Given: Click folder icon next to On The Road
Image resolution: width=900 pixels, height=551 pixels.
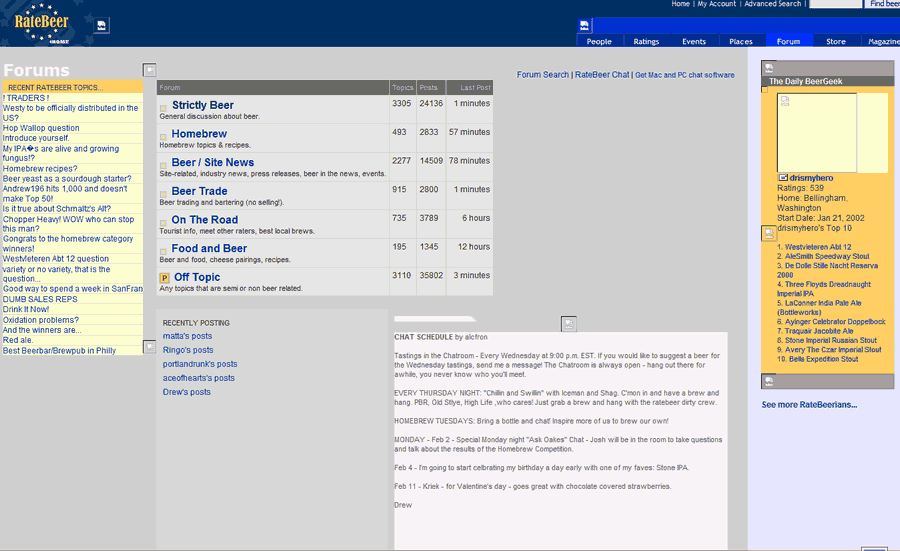Looking at the screenshot, I should tap(164, 223).
